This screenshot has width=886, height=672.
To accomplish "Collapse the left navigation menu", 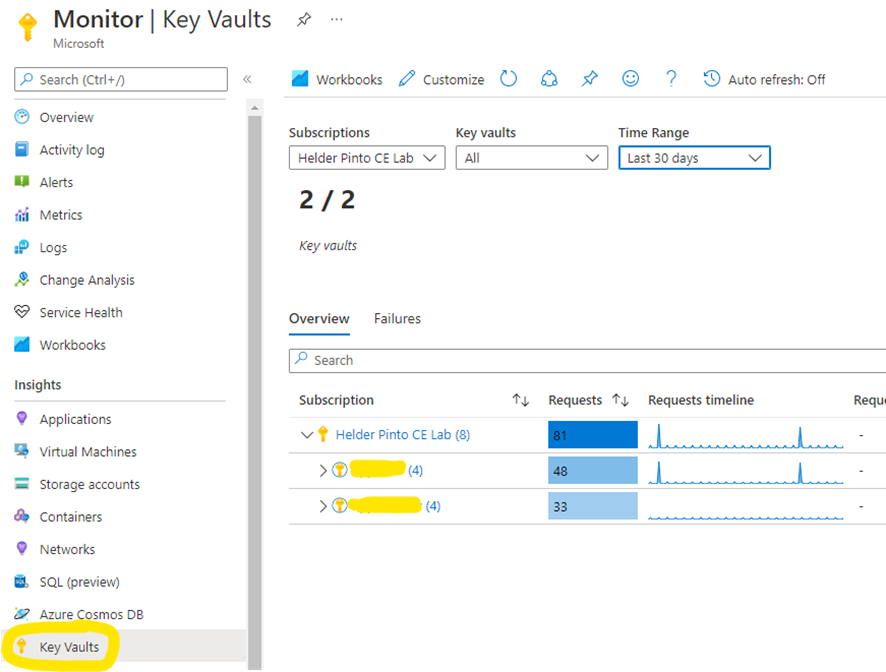I will pos(247,79).
